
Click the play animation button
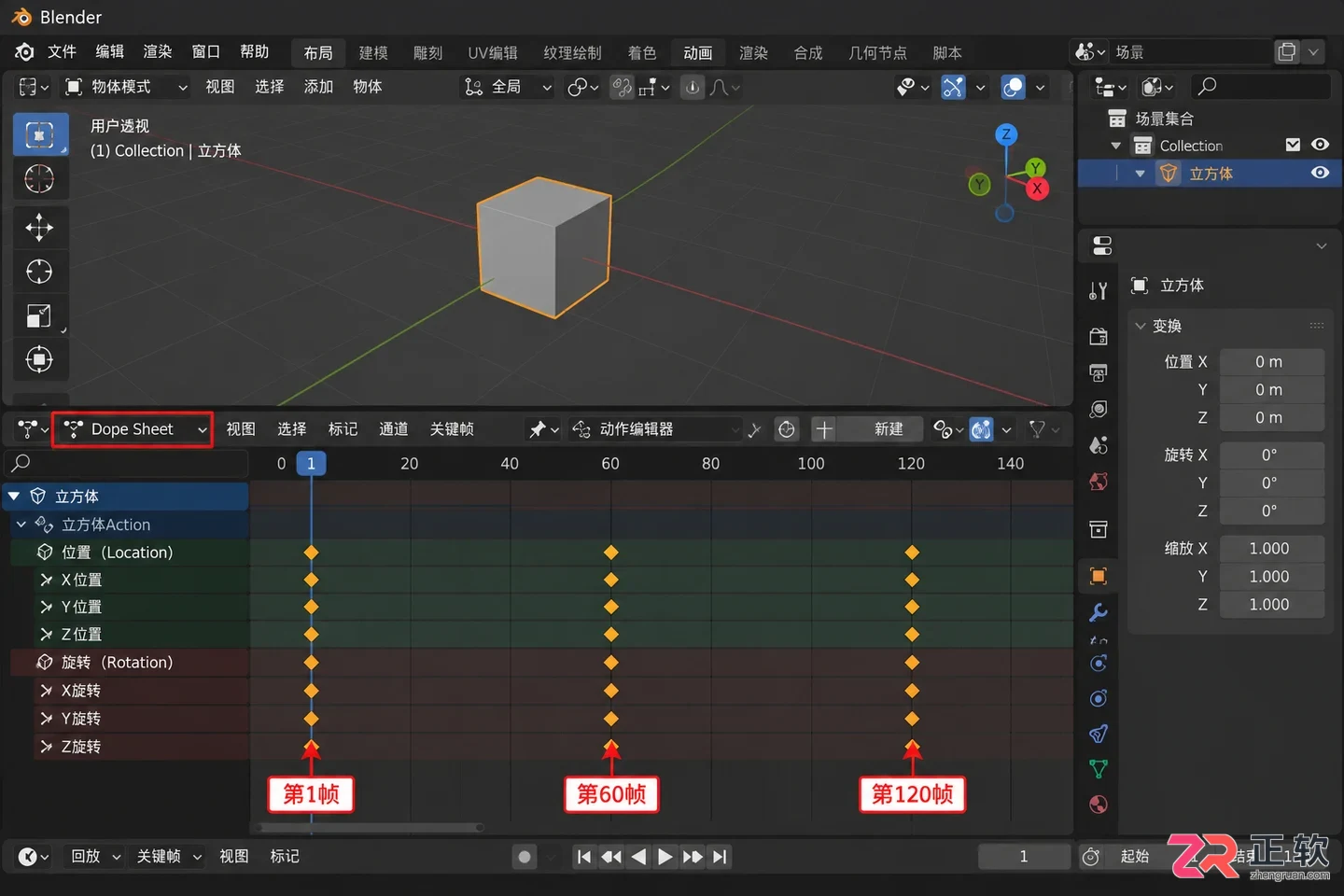[665, 857]
